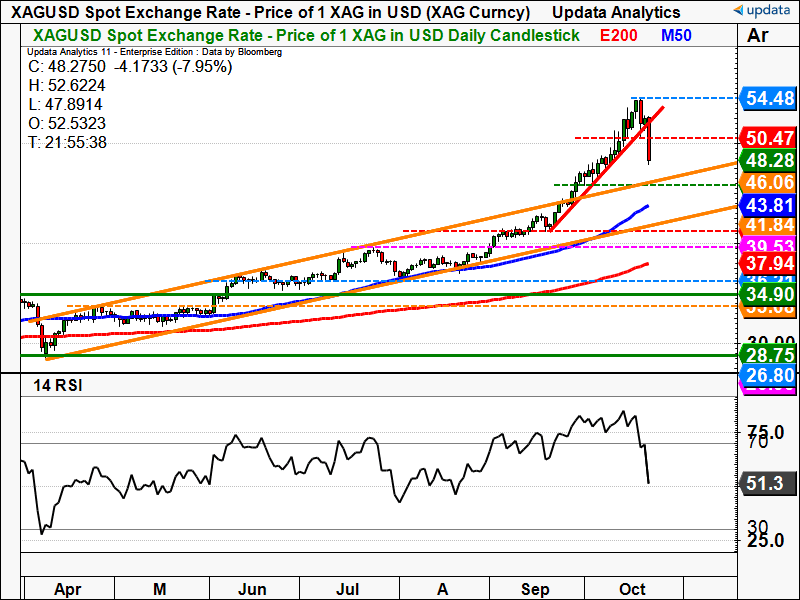Viewport: 800px width, 600px height.
Task: Click the 50.47 red price tag
Action: tap(767, 137)
